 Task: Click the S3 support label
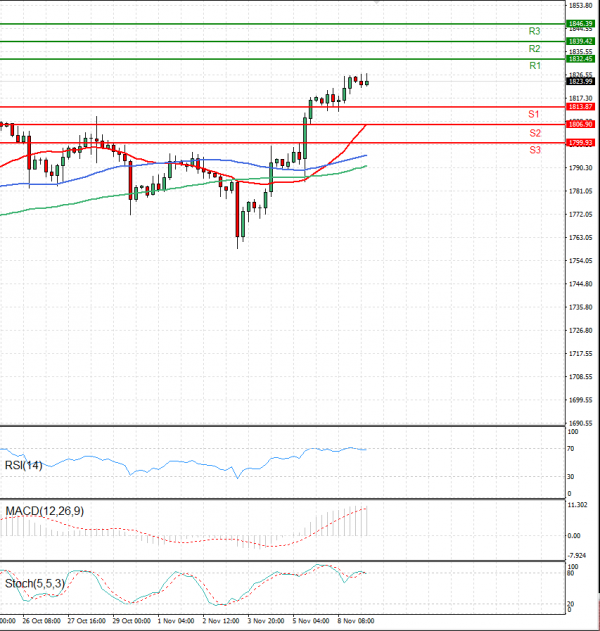point(535,150)
